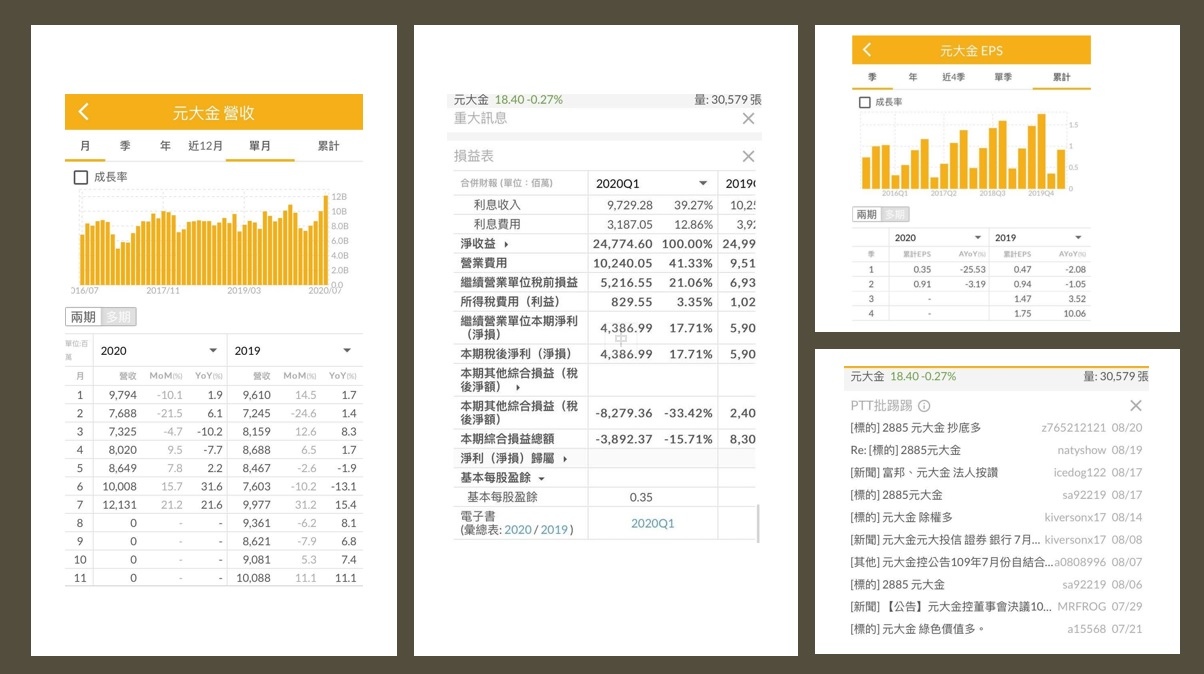This screenshot has width=1204, height=674.
Task: Expand the 淨收益 row in 損益表
Action: click(x=506, y=244)
